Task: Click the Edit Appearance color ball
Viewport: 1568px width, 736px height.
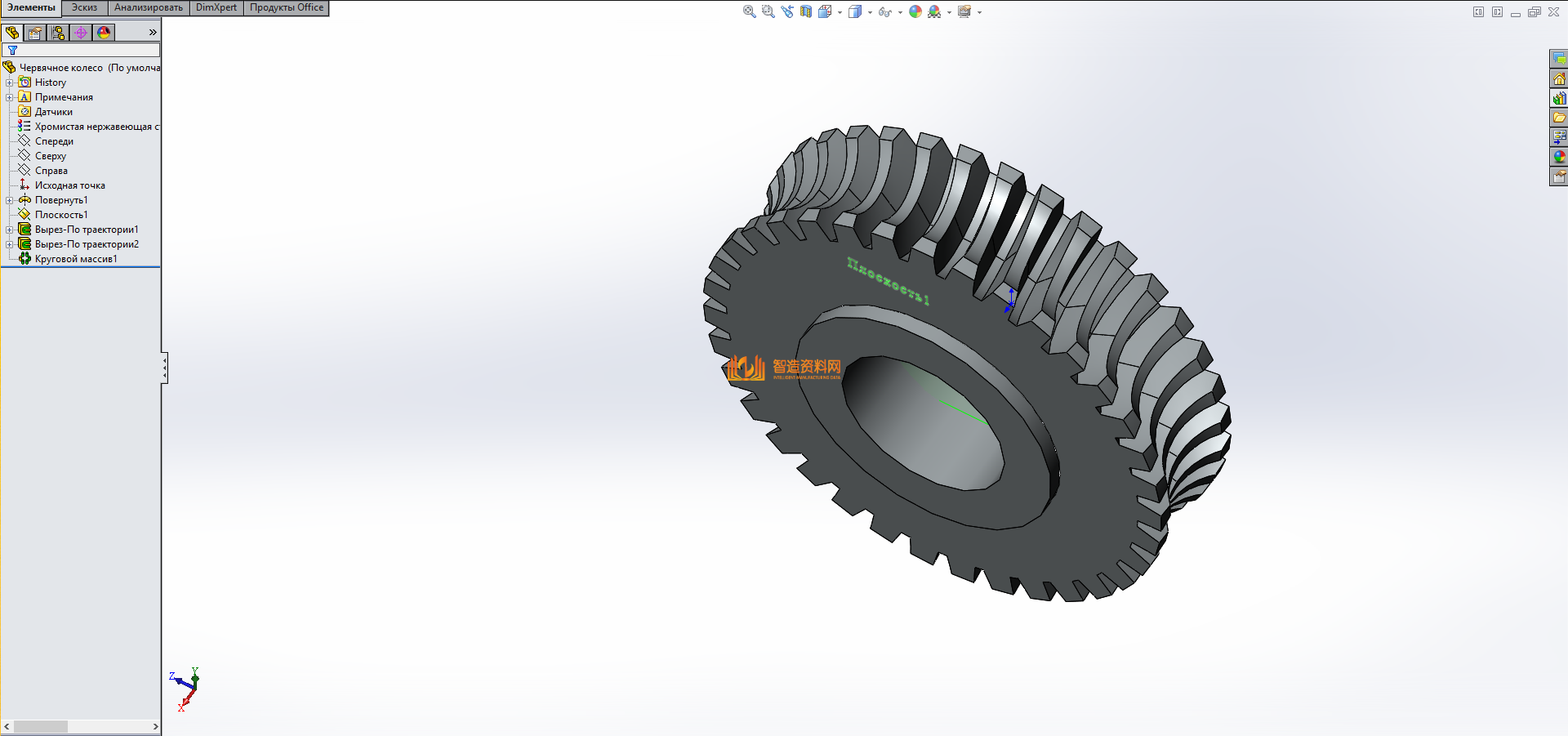Action: click(x=915, y=11)
